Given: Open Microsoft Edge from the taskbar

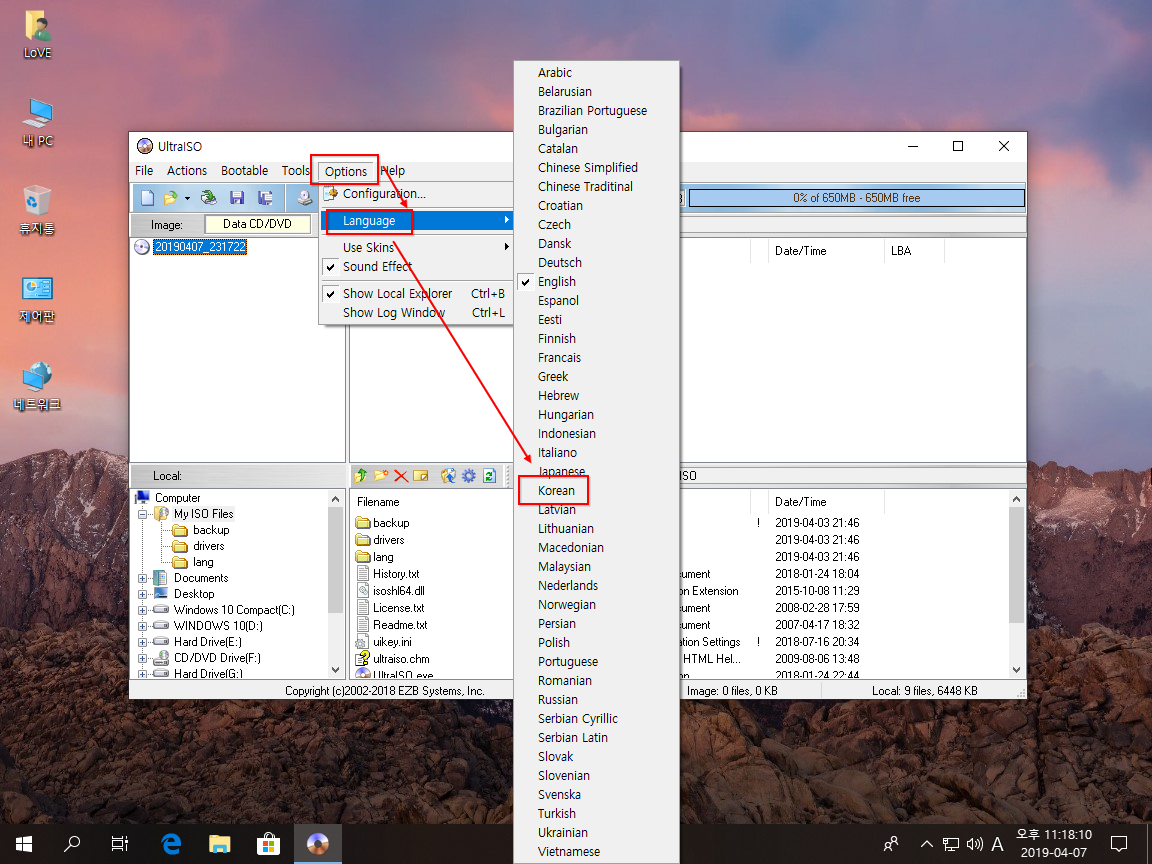Looking at the screenshot, I should (170, 843).
